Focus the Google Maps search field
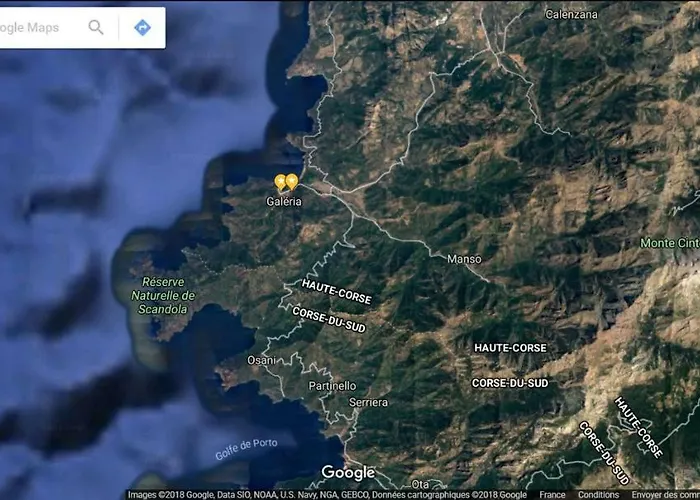 (x=40, y=27)
